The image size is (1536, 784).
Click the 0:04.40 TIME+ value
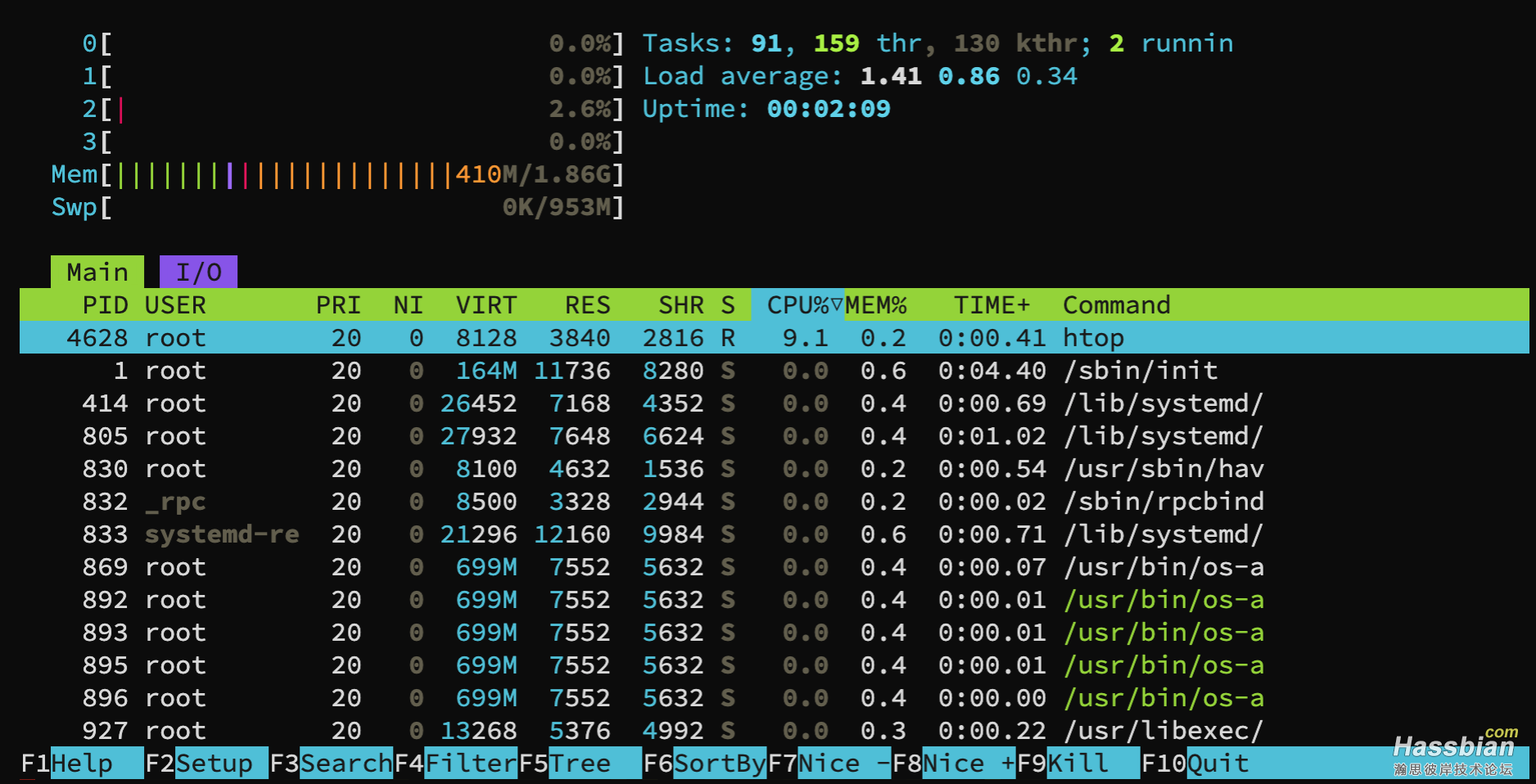[992, 370]
